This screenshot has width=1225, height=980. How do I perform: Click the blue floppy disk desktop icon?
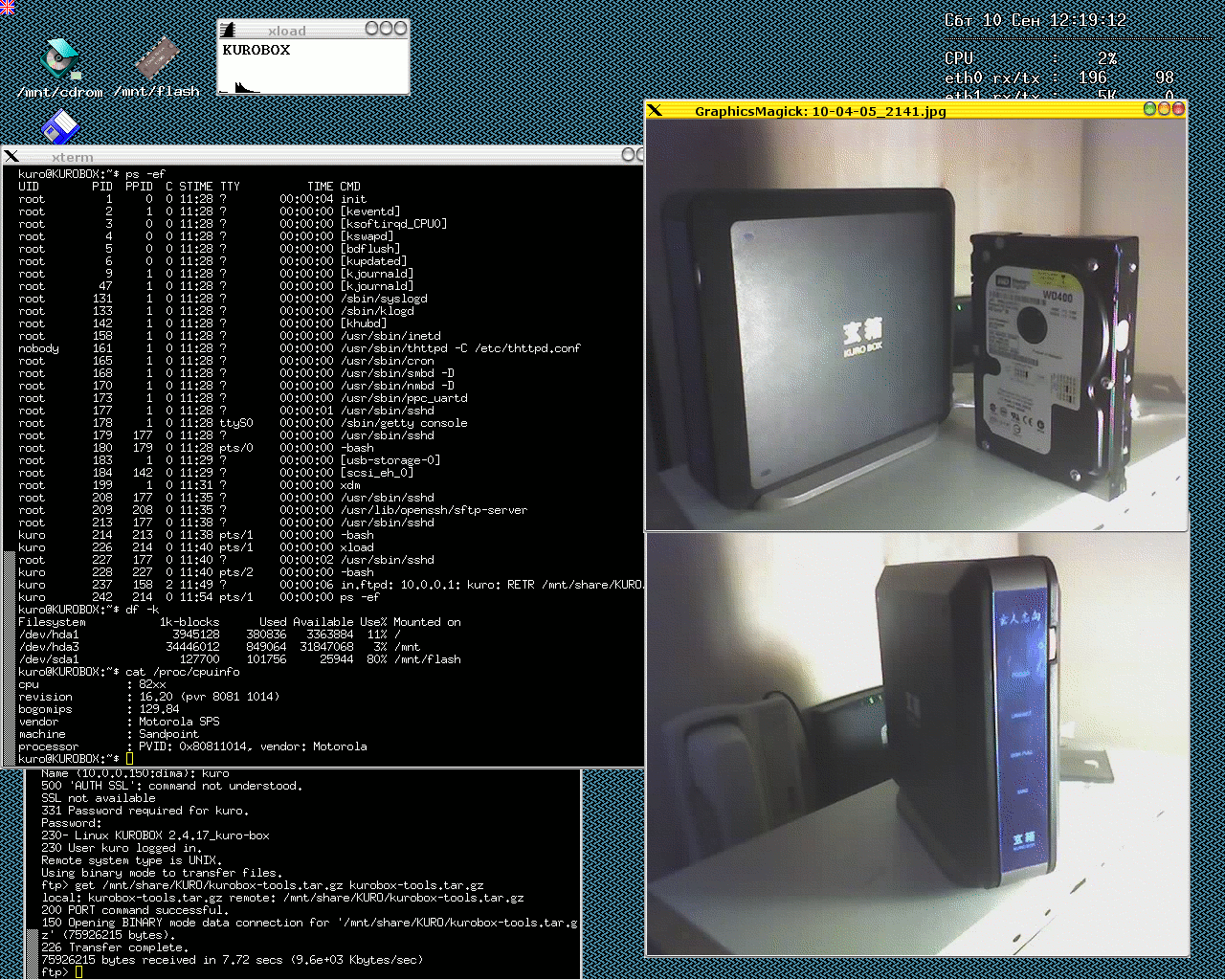(60, 127)
